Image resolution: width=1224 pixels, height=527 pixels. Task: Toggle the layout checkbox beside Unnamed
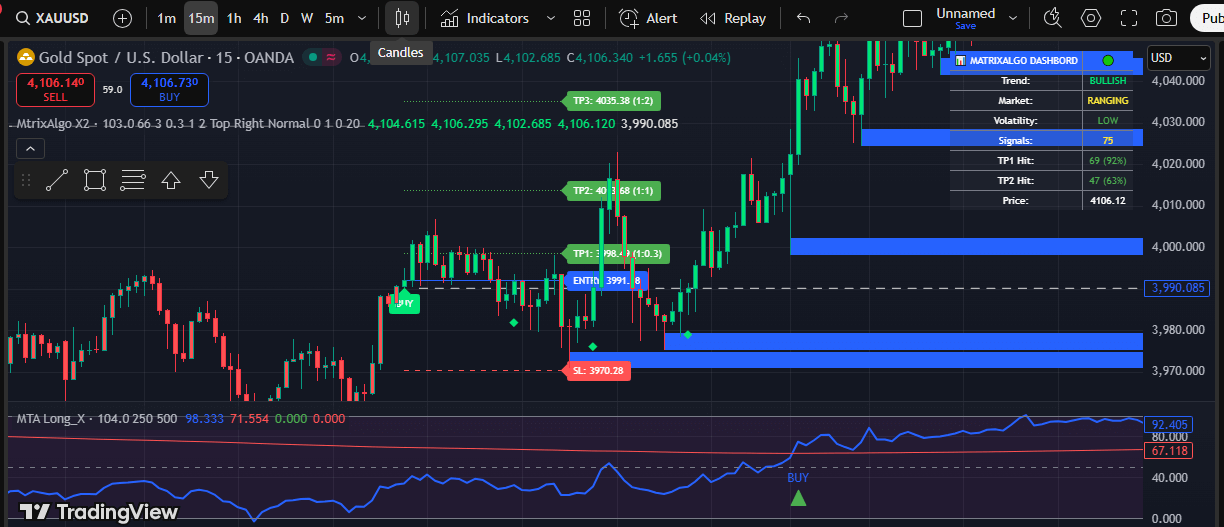click(x=912, y=18)
